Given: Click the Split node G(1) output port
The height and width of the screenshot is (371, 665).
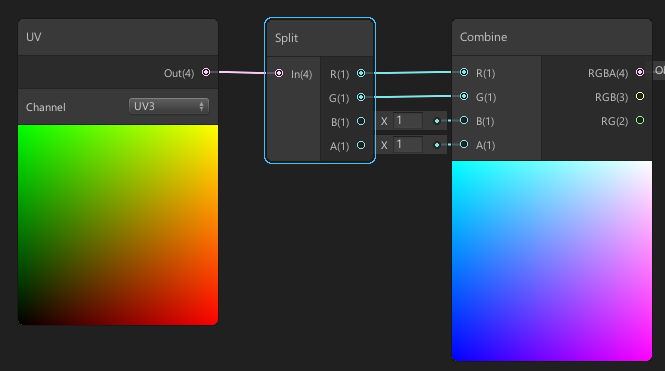Looking at the screenshot, I should coord(361,97).
